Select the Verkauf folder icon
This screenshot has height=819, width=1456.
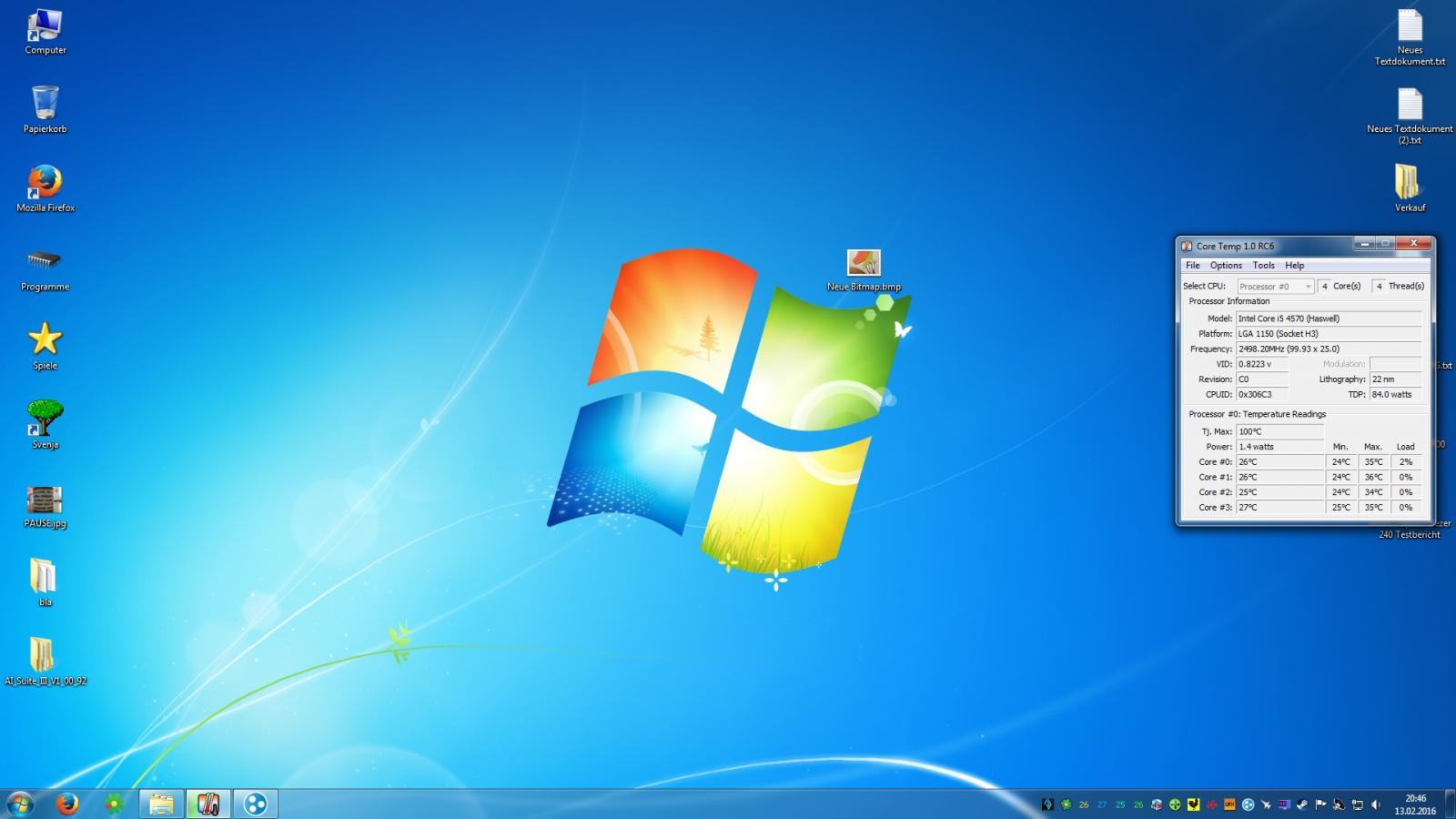click(1410, 189)
